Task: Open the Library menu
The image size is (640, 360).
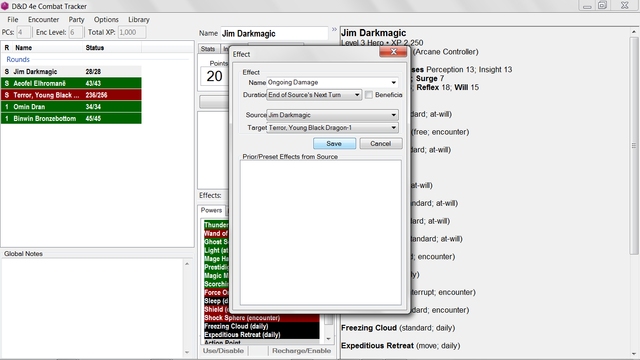Action: [139, 20]
